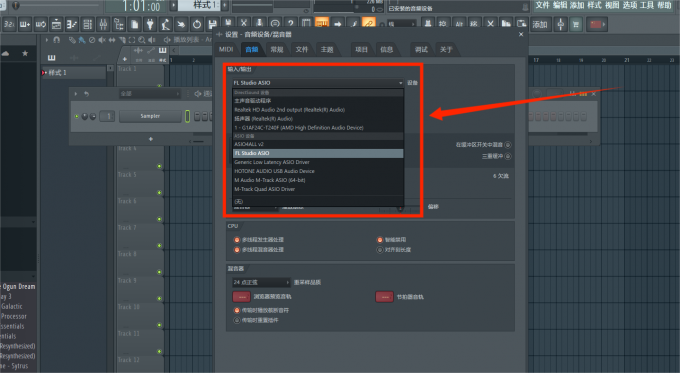The height and width of the screenshot is (373, 680).
Task: Click the browser file-tree toolbar icon
Action: tap(119, 24)
